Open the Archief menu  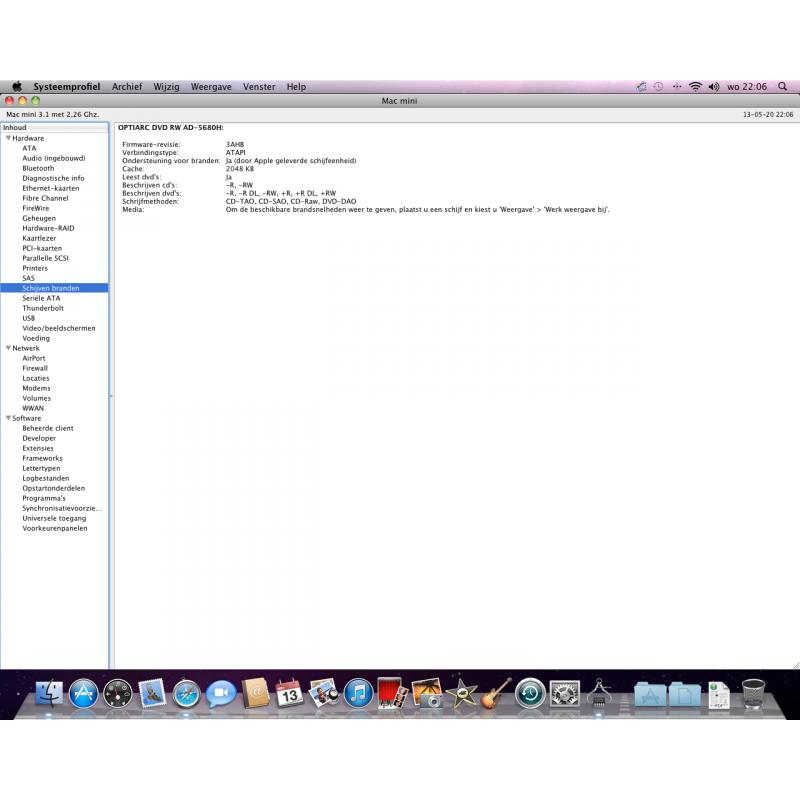click(x=127, y=87)
